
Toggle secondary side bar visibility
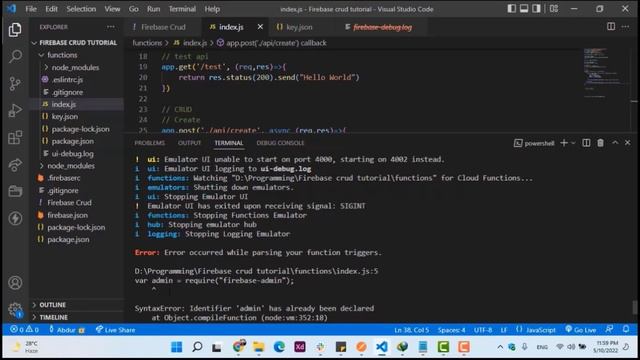(x=536, y=9)
